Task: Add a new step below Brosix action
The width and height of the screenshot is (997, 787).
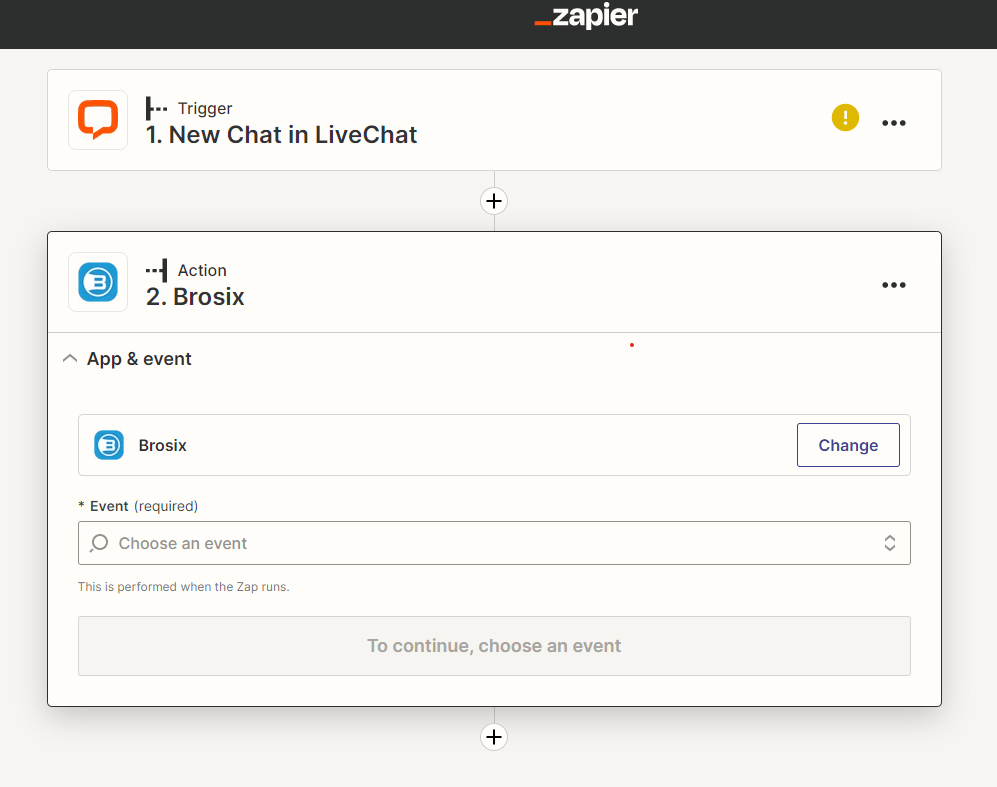Action: pos(493,737)
